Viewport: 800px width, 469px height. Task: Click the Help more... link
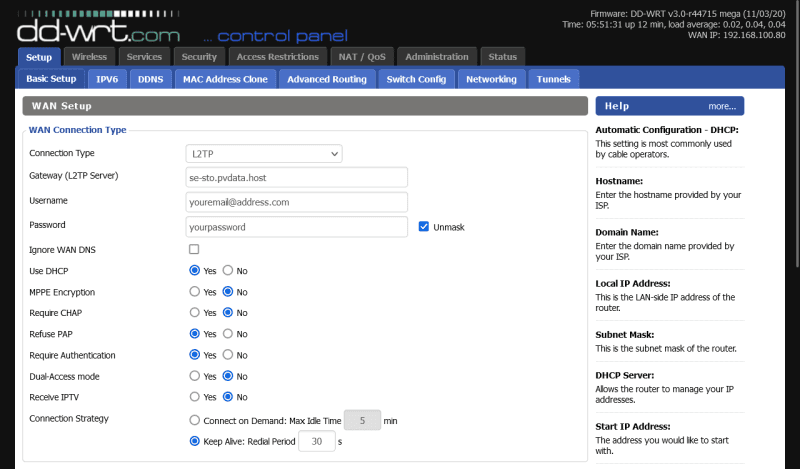point(722,106)
